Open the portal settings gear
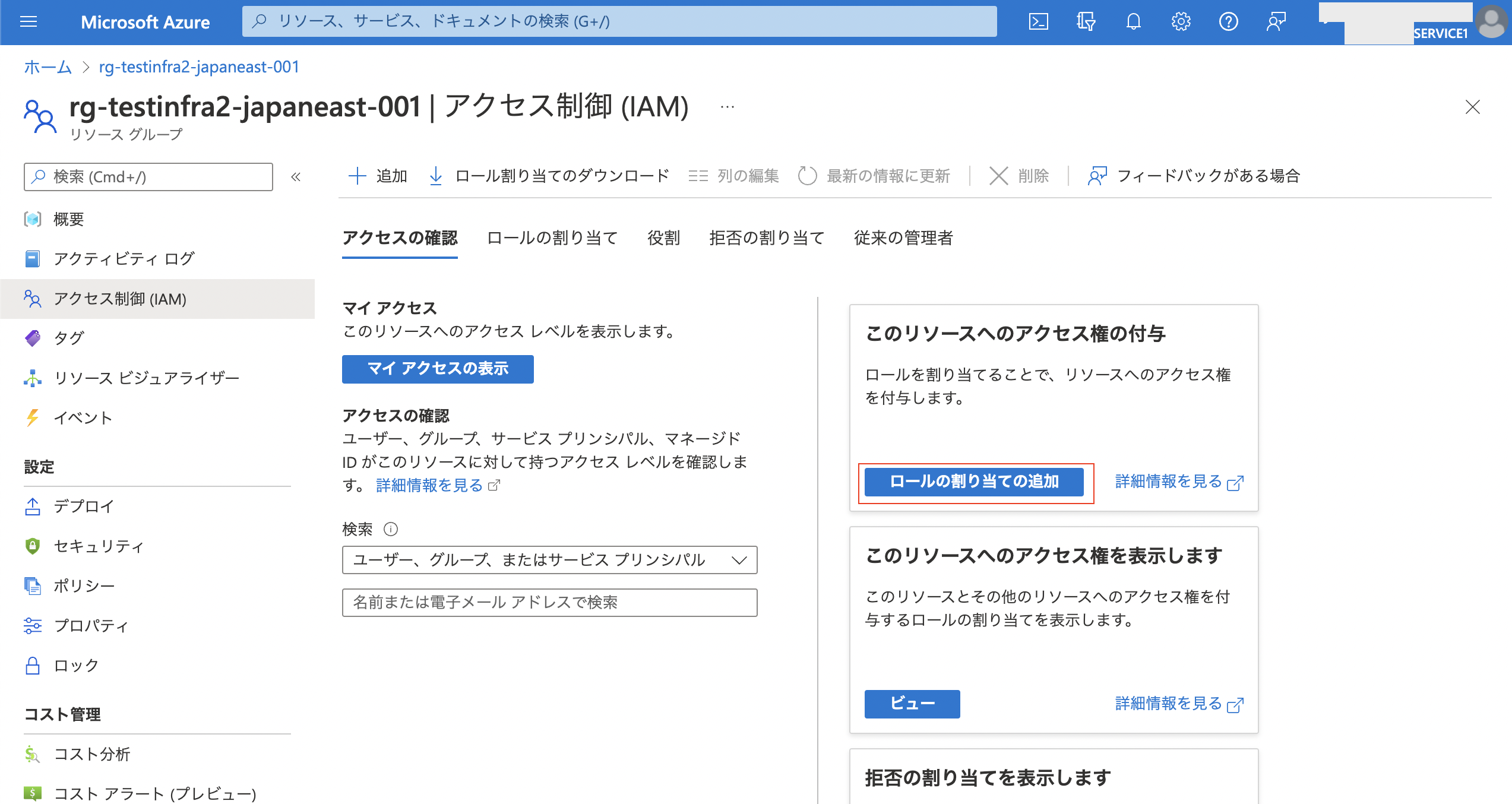This screenshot has width=1512, height=804. pyautogui.click(x=1181, y=22)
